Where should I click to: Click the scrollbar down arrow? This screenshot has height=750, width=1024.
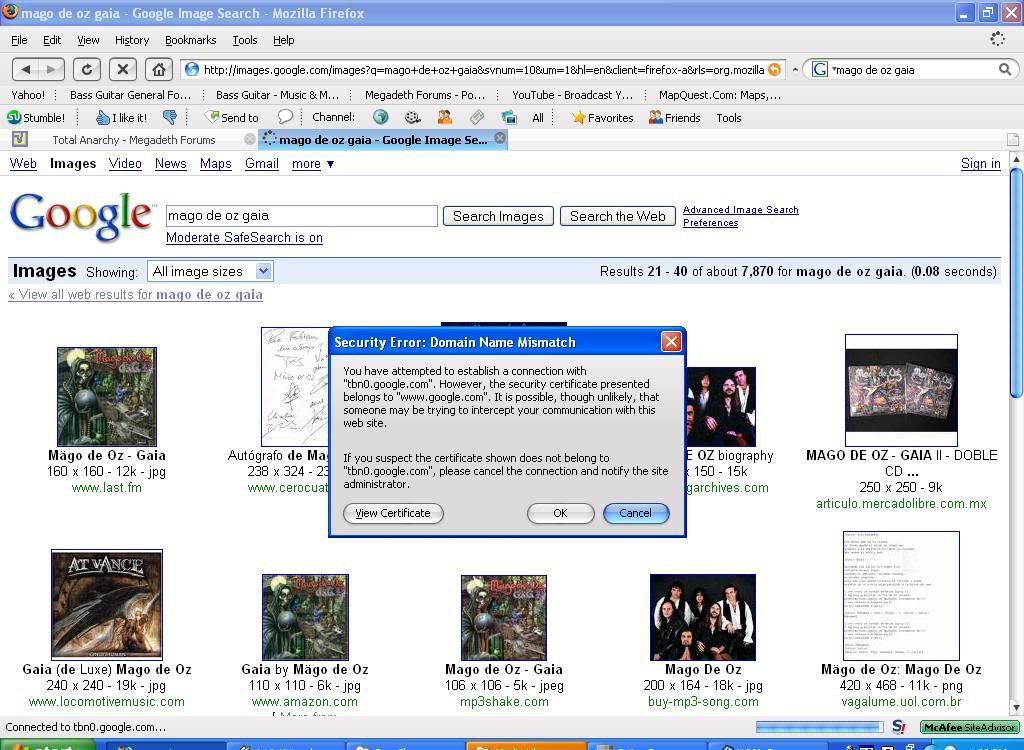tap(1016, 707)
